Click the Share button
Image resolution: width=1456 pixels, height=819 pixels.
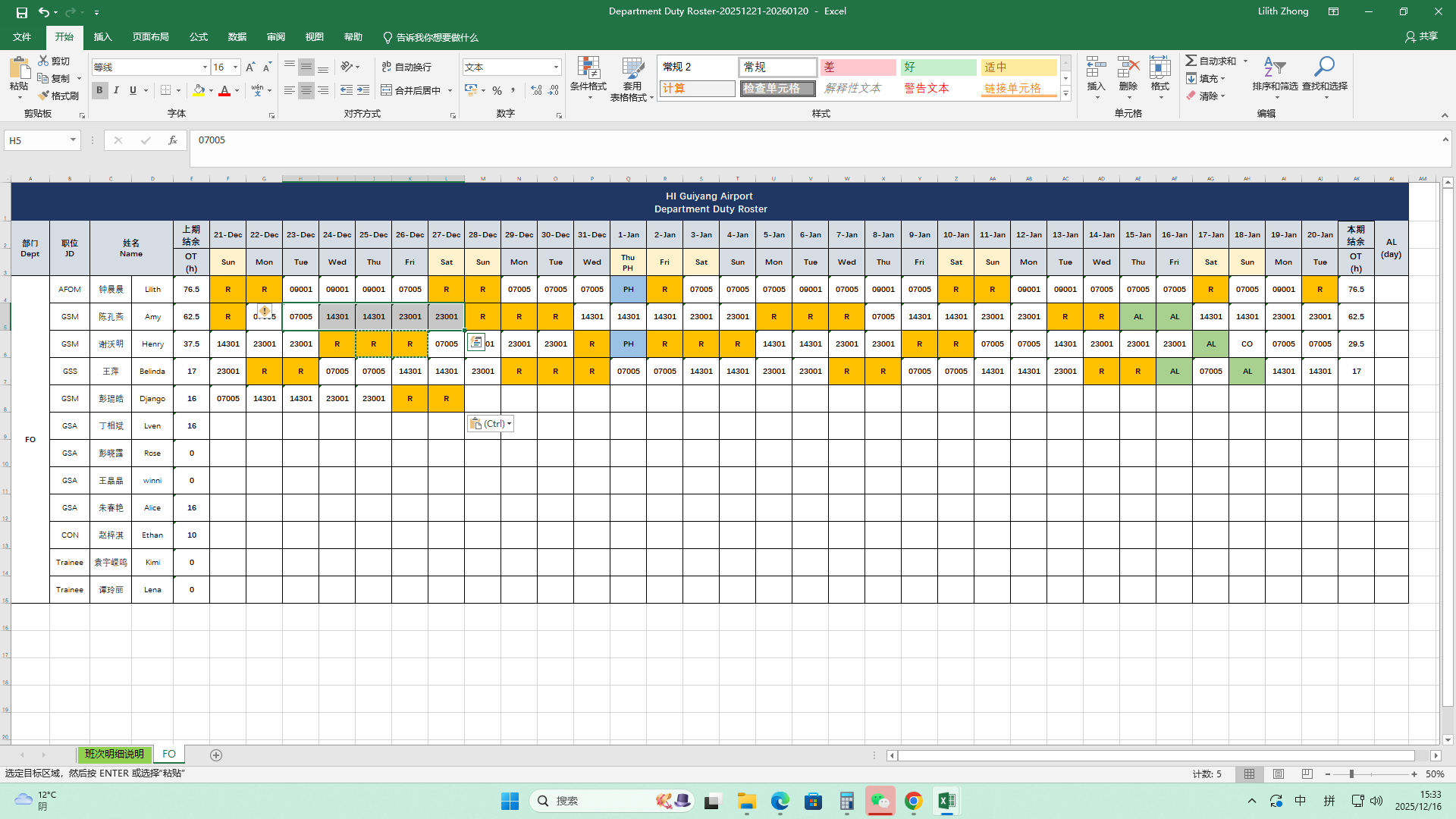(1421, 36)
